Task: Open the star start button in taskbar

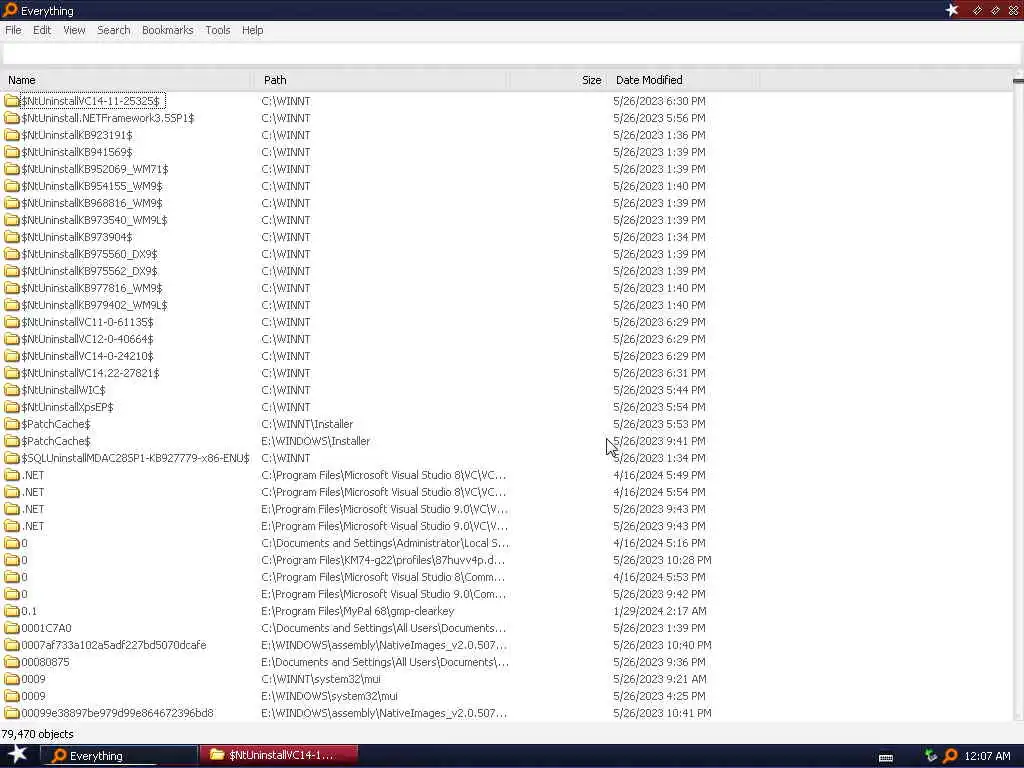Action: coord(17,754)
